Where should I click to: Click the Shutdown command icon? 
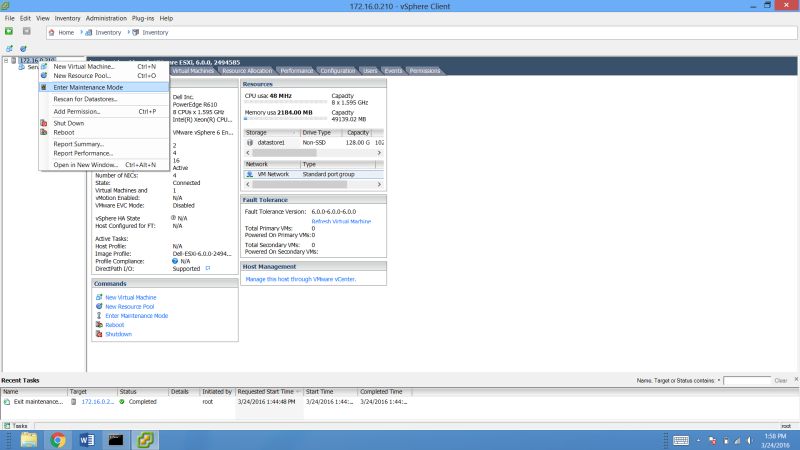point(99,334)
